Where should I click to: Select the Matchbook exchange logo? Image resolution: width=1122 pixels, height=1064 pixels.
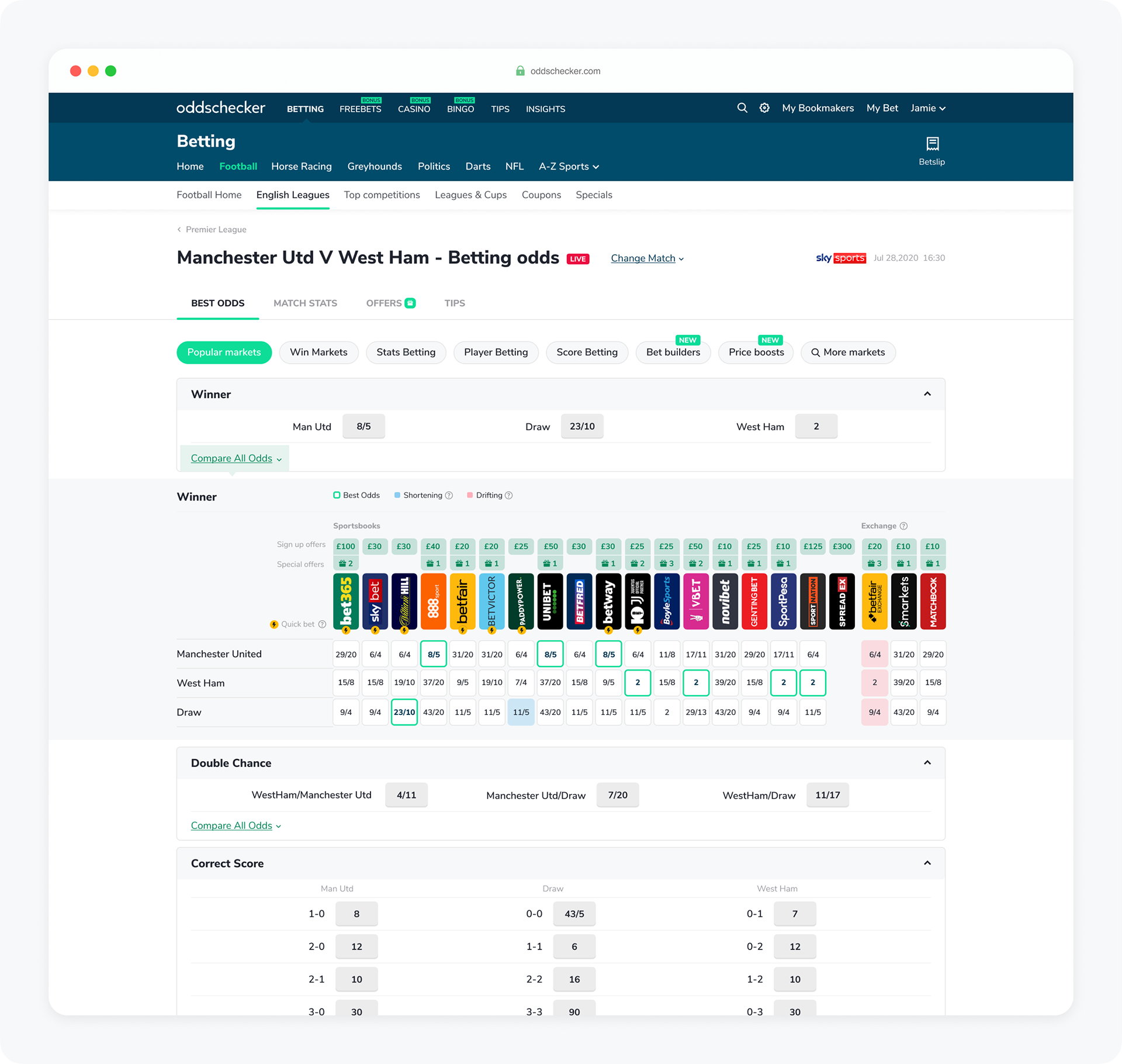(x=933, y=601)
